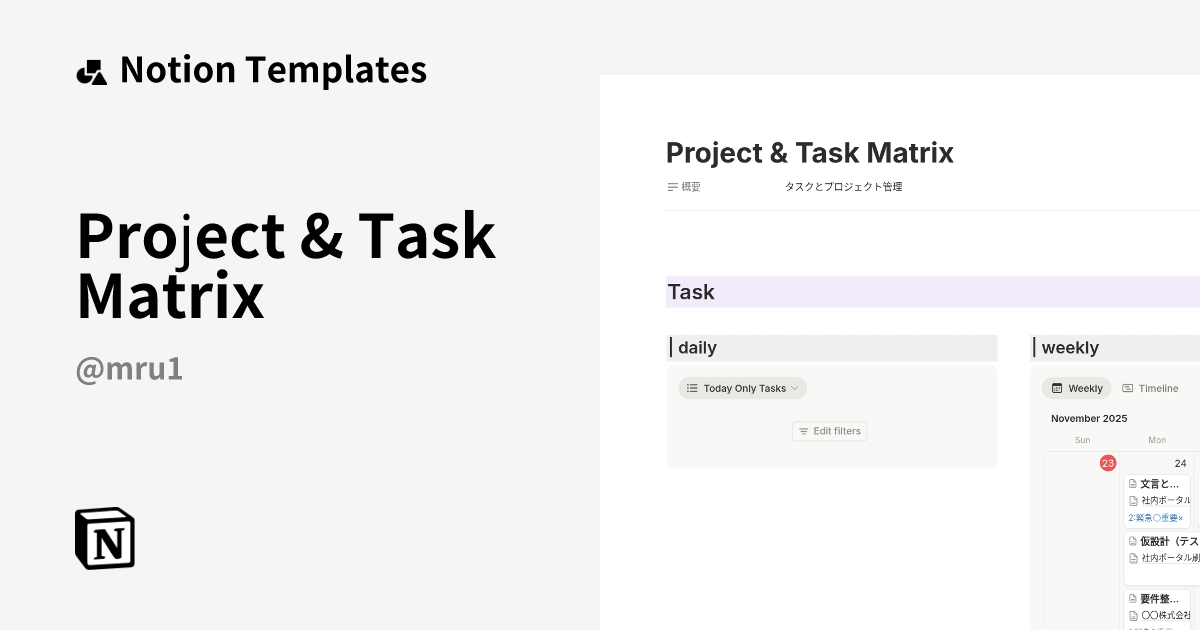Open the @mru1 creator link
Screen dimensions: 1200x630
pyautogui.click(x=129, y=369)
